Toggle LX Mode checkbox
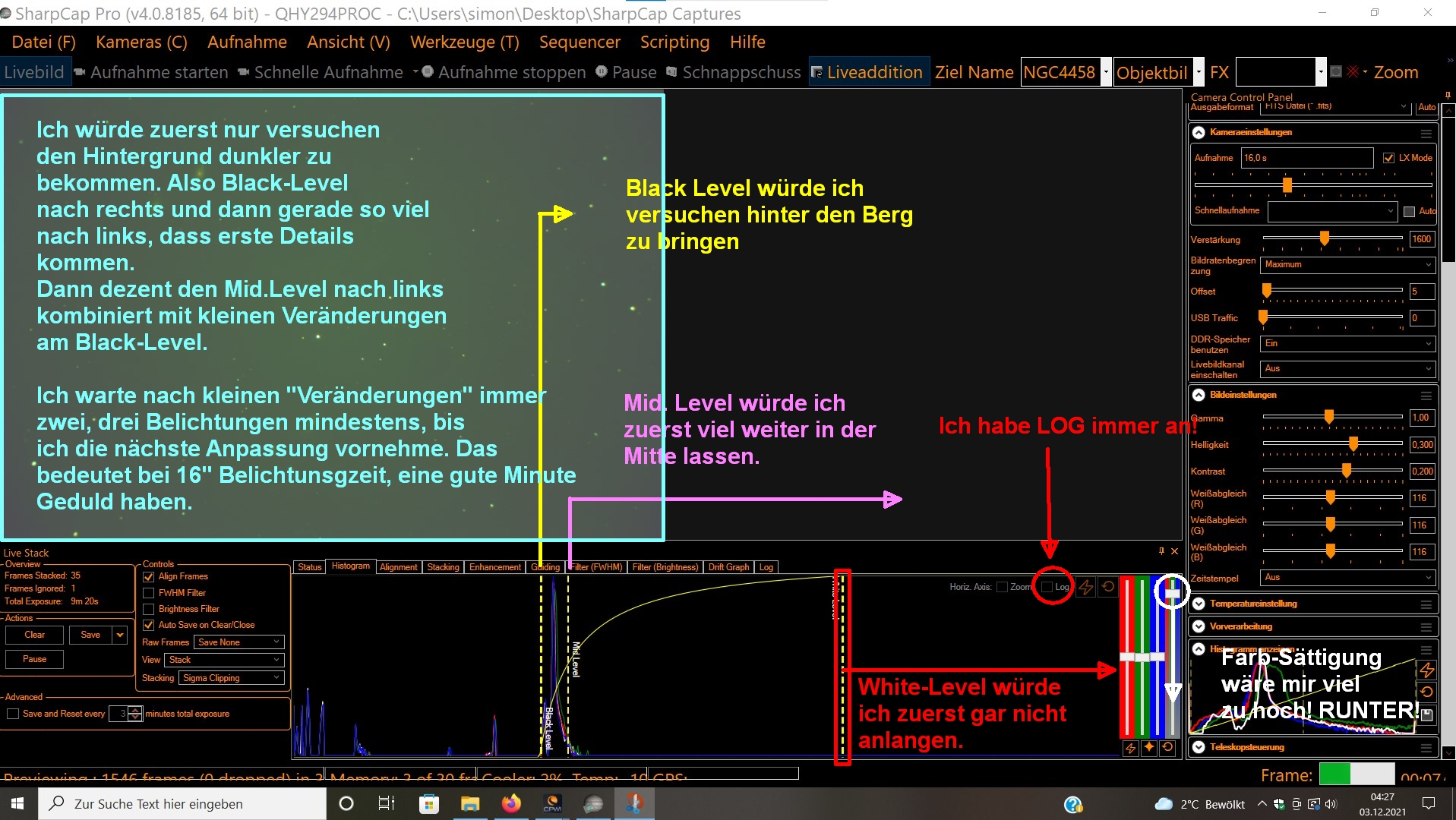 pyautogui.click(x=1388, y=158)
